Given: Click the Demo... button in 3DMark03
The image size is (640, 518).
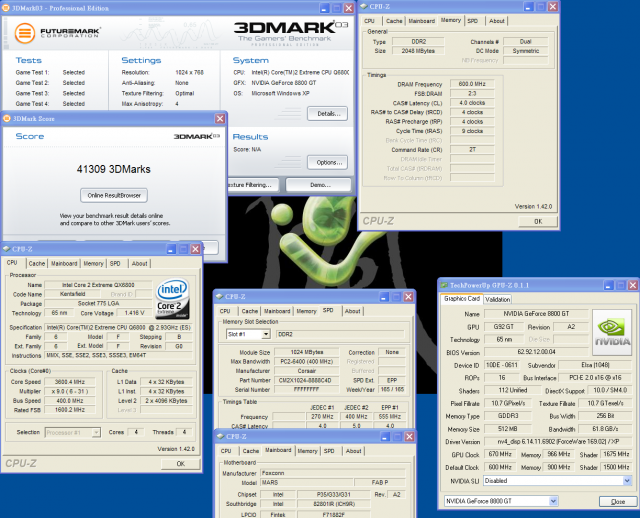Looking at the screenshot, I should (318, 185).
